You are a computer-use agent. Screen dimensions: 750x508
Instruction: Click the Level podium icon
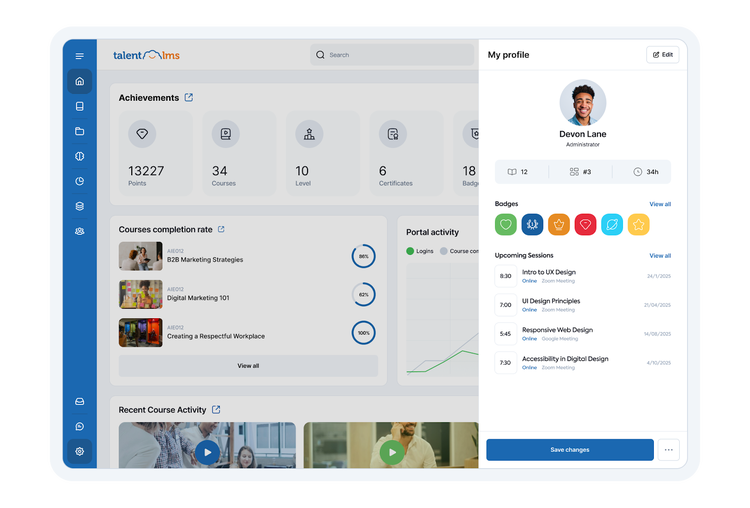(309, 134)
